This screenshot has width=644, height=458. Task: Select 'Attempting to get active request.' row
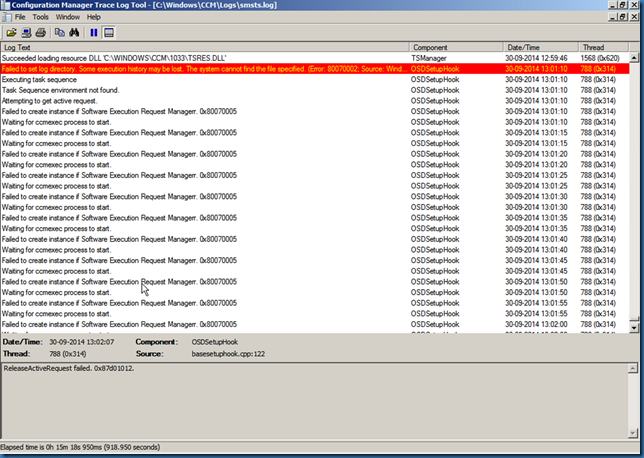(315, 101)
